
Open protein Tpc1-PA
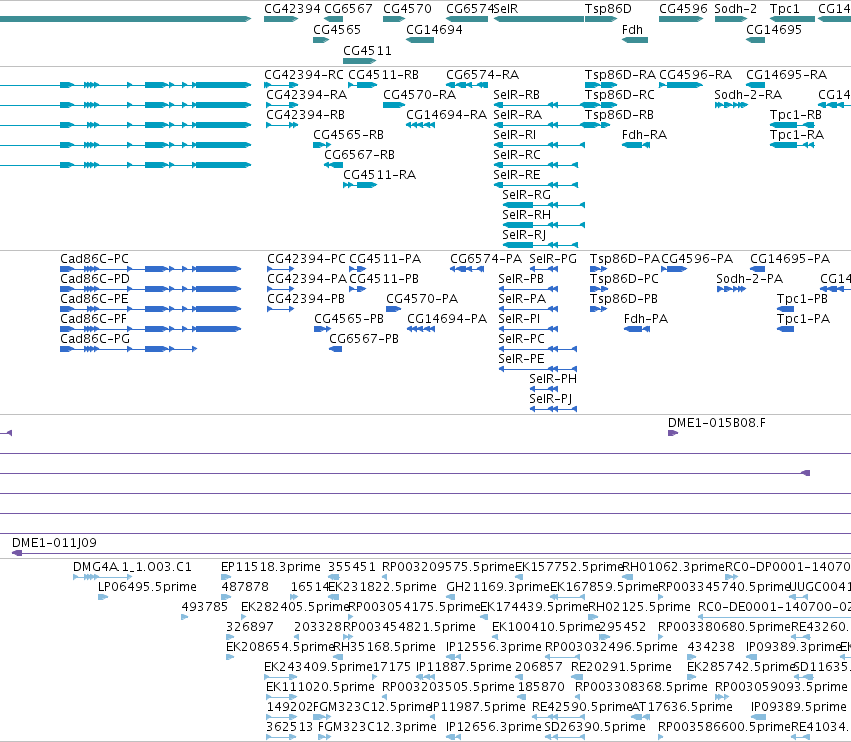pyautogui.click(x=785, y=329)
